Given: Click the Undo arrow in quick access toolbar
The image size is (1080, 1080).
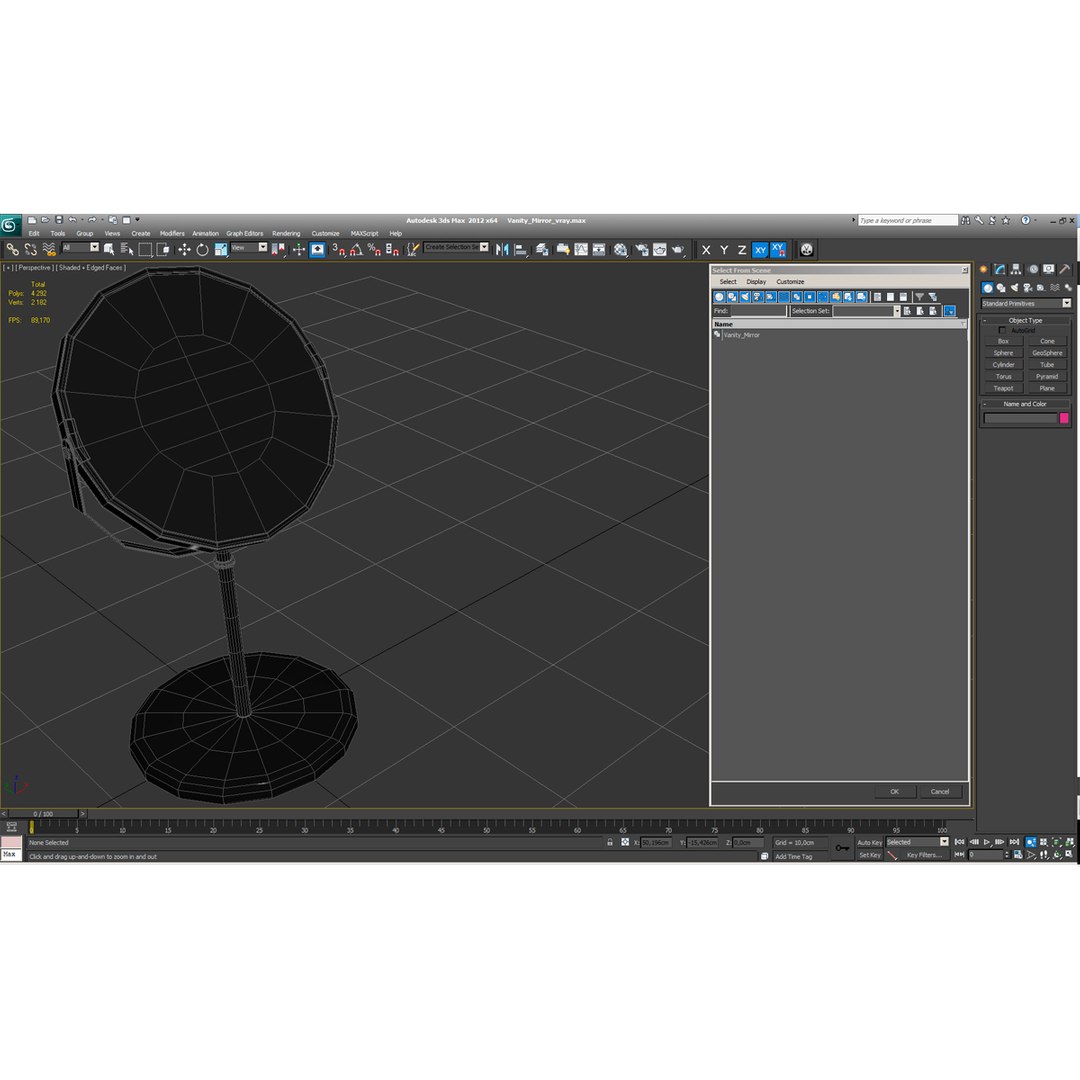Looking at the screenshot, I should point(72,220).
